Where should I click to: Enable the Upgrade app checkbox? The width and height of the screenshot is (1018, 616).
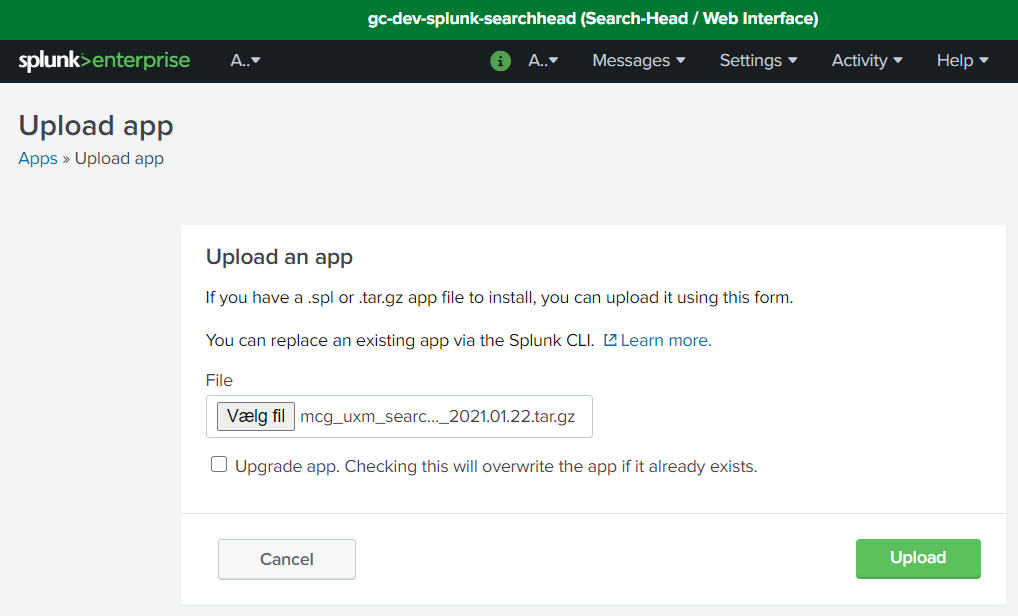click(x=219, y=465)
